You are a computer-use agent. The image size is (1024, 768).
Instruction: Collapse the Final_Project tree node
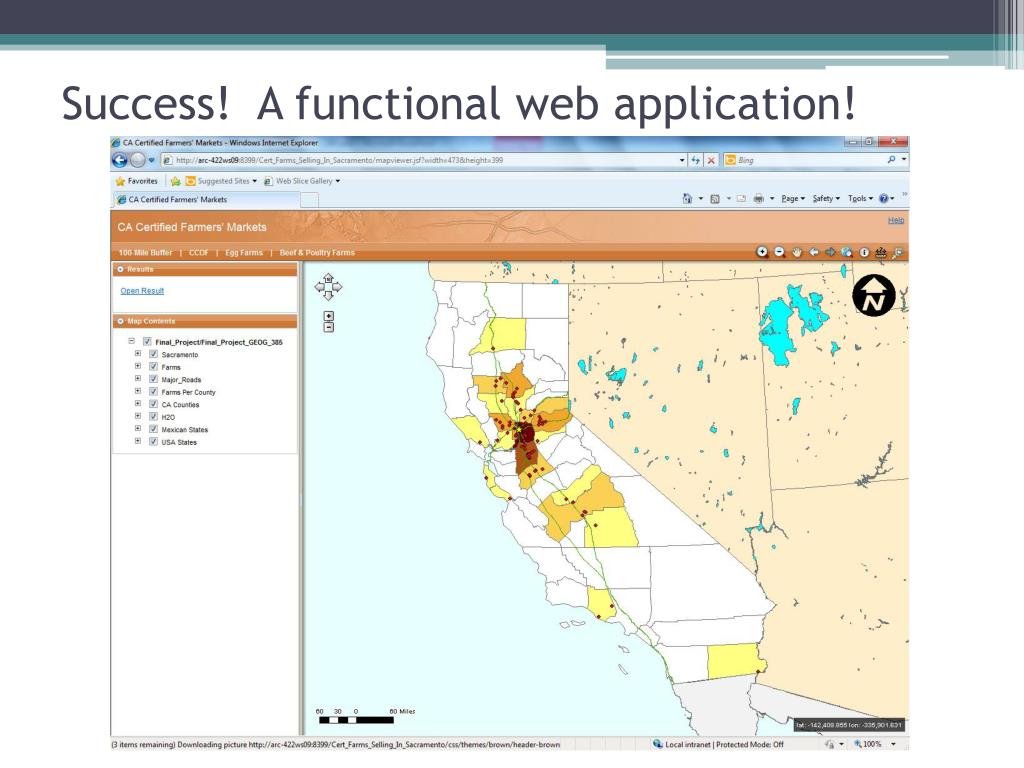click(131, 341)
